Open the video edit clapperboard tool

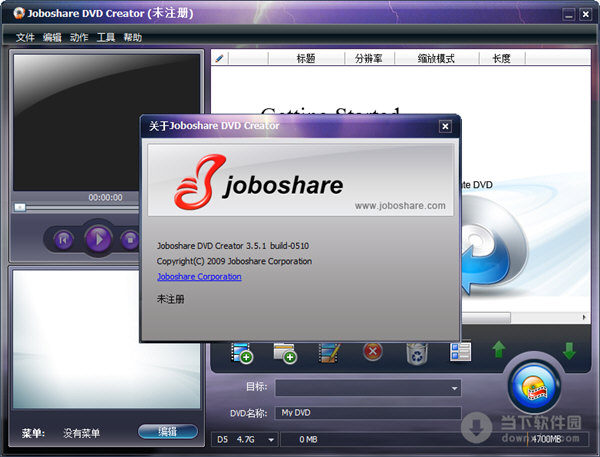coord(329,352)
